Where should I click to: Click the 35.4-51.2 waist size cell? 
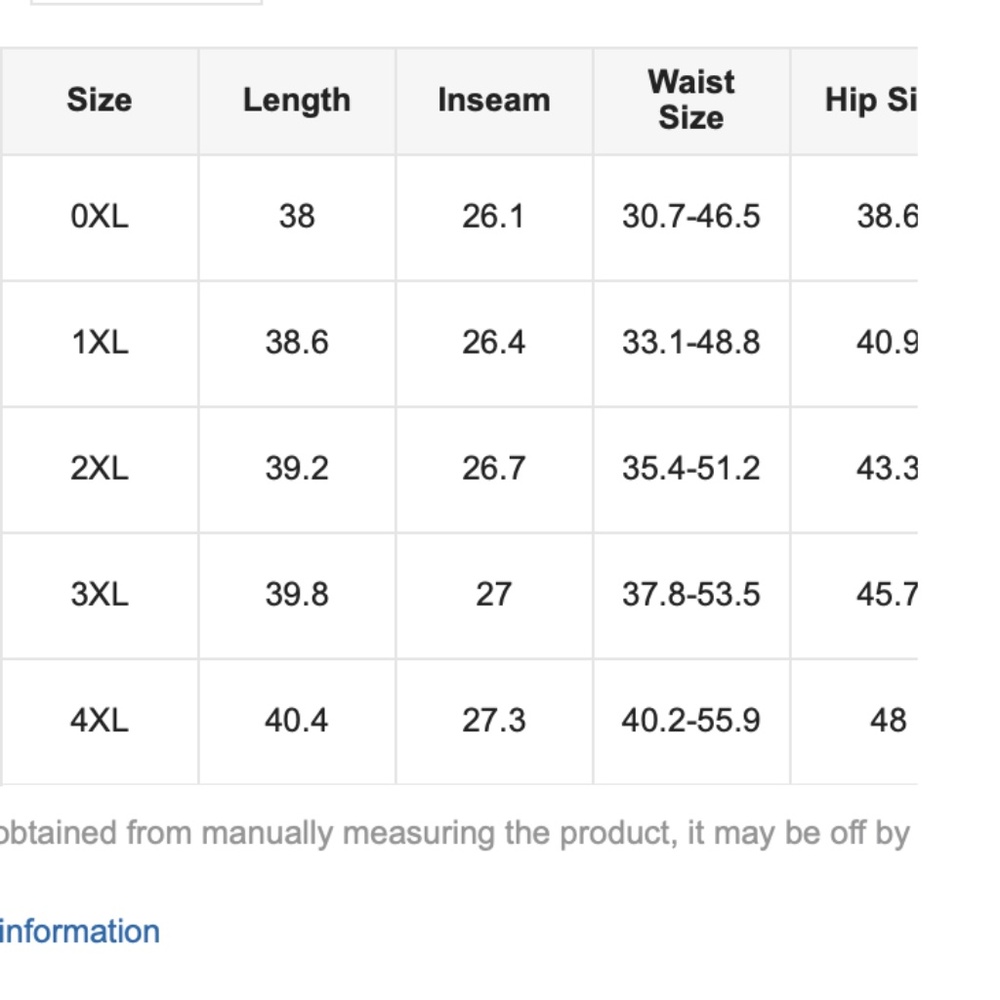coord(691,469)
